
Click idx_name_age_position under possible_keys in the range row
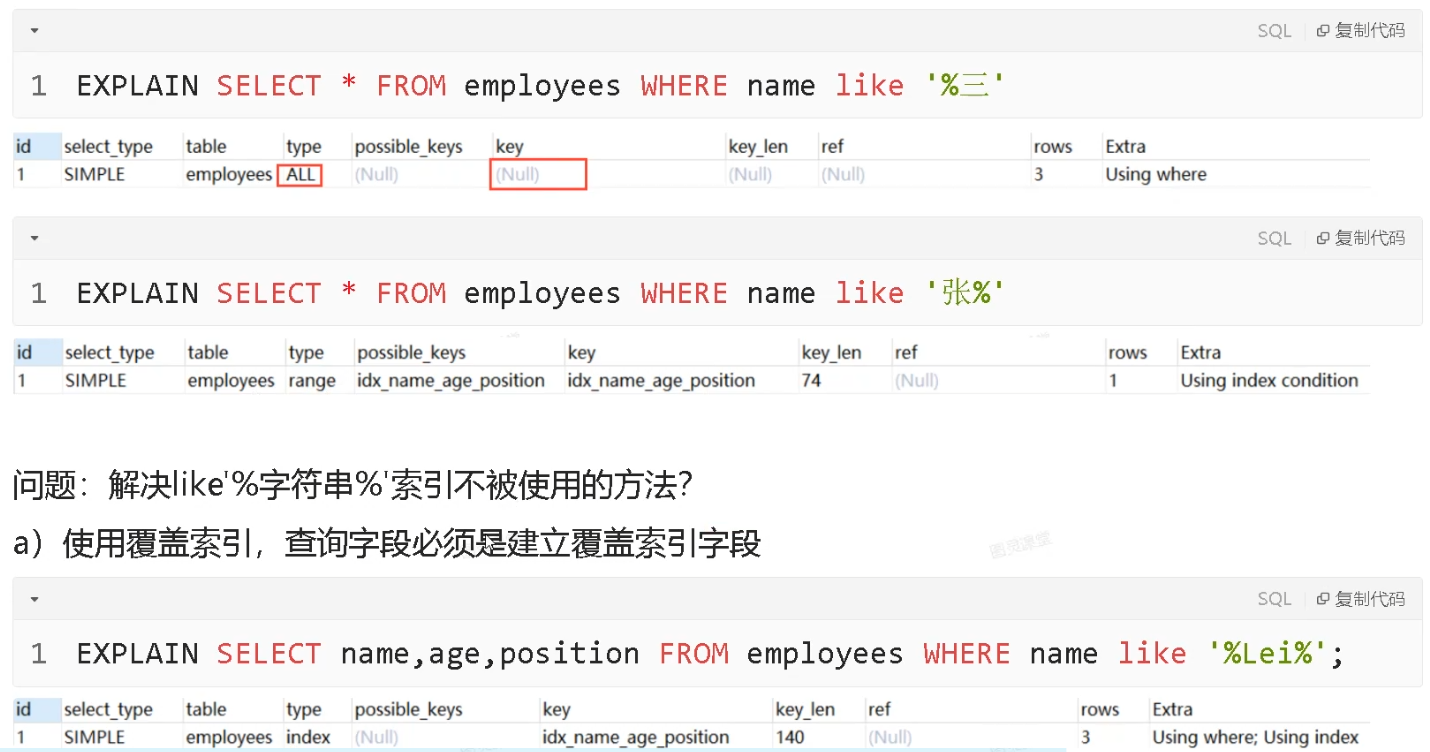(451, 381)
